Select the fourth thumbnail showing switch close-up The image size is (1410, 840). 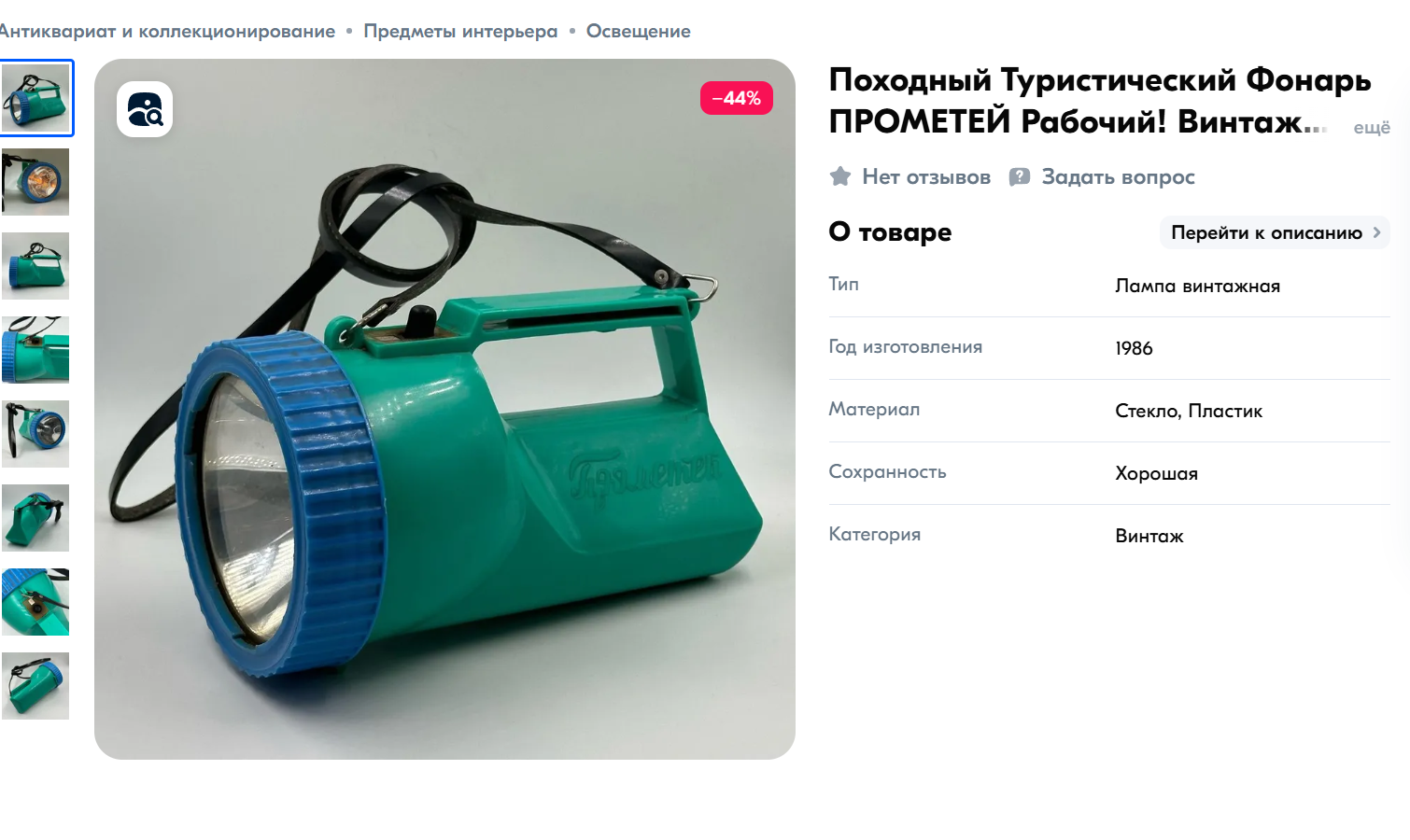(35, 350)
